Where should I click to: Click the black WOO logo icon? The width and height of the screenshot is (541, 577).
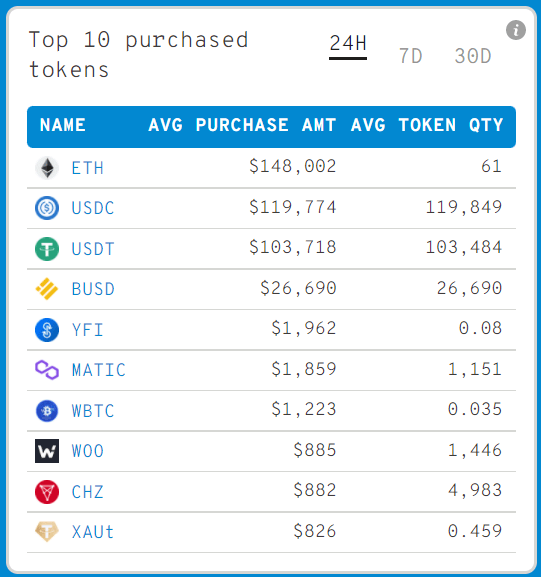pyautogui.click(x=47, y=451)
